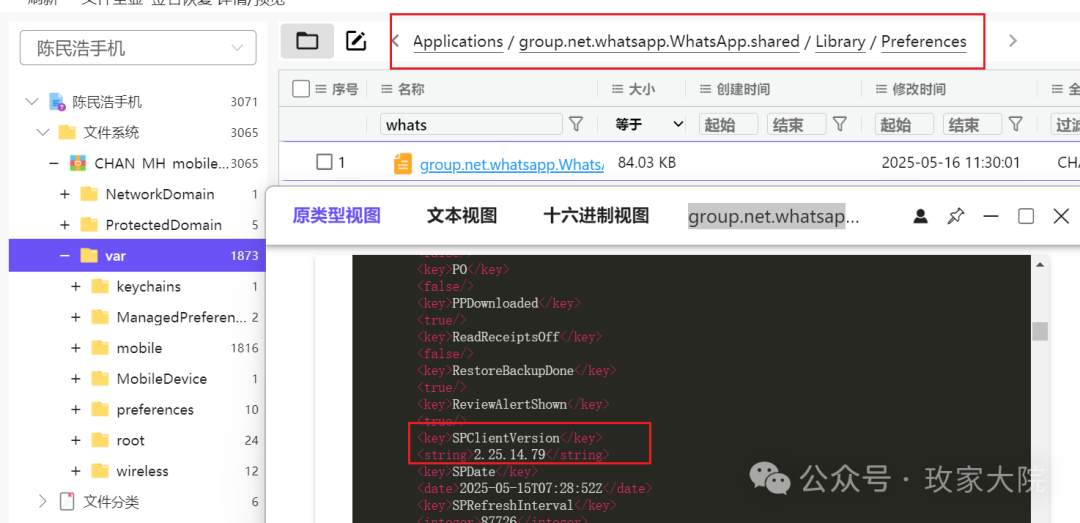The width and height of the screenshot is (1080, 523).
Task: Click the name filter field containing whats
Action: coord(471,124)
